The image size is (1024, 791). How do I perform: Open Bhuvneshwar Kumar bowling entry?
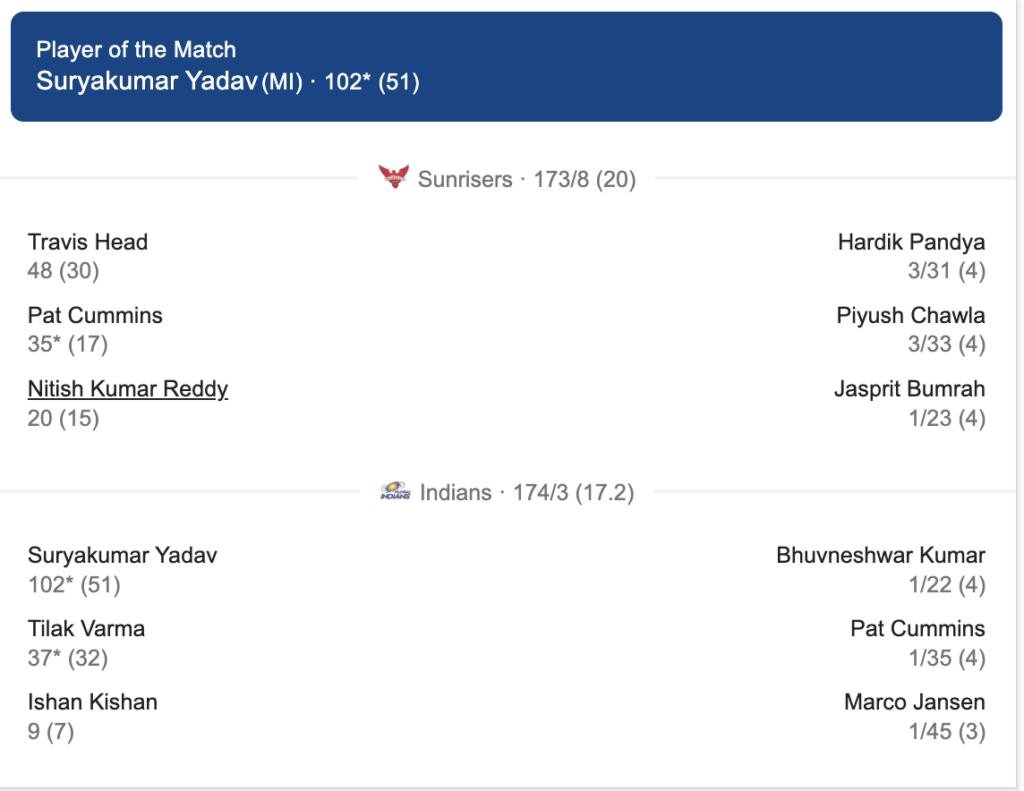pyautogui.click(x=880, y=569)
